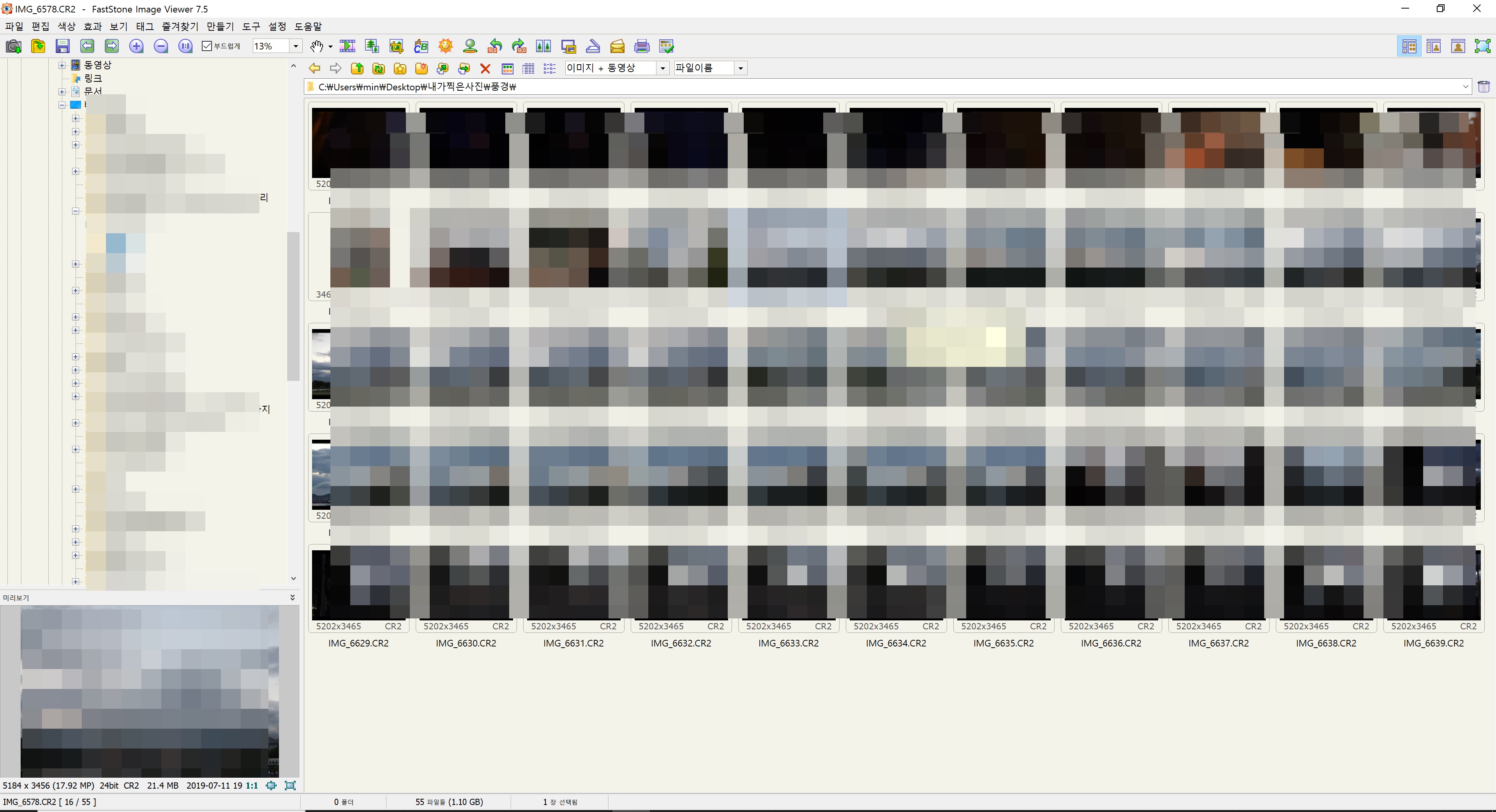Click the Zoom Out minus icon
The image size is (1496, 812).
pos(161,46)
